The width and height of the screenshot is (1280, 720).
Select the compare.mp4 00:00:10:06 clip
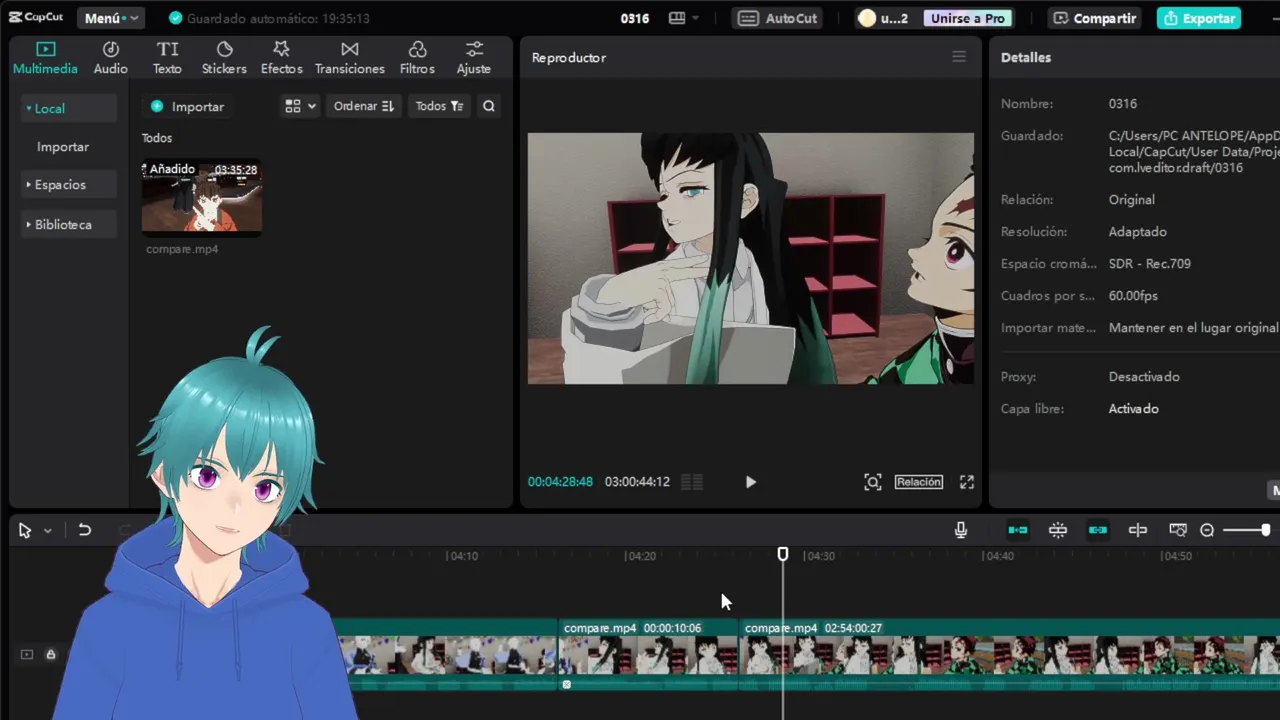coord(648,655)
